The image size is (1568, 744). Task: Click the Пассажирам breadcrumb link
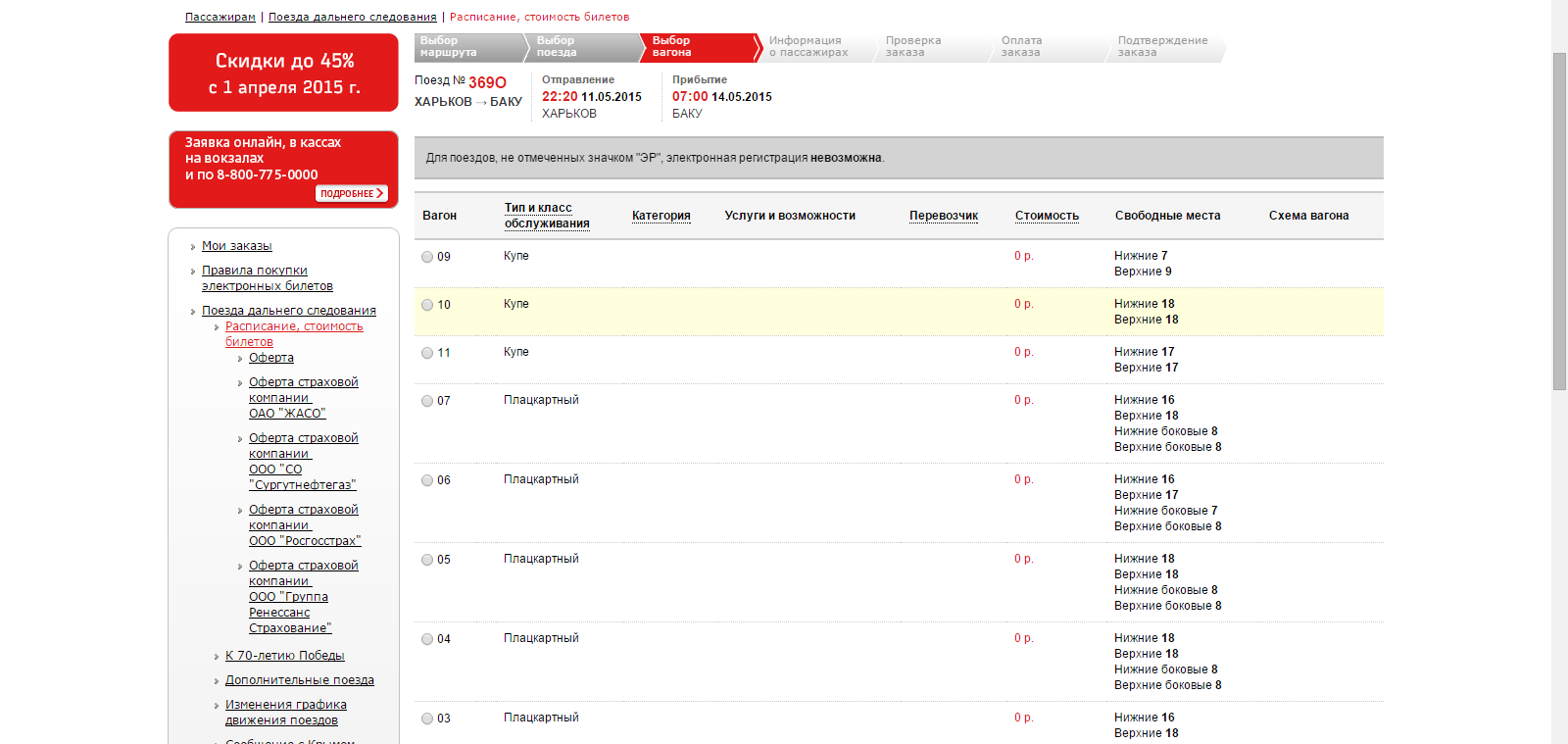220,17
